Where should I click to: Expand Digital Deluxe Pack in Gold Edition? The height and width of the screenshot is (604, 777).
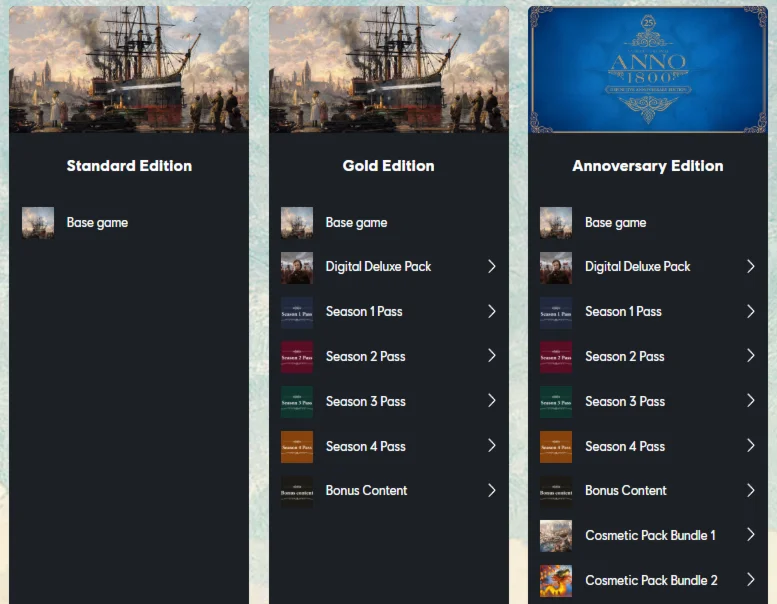[492, 267]
